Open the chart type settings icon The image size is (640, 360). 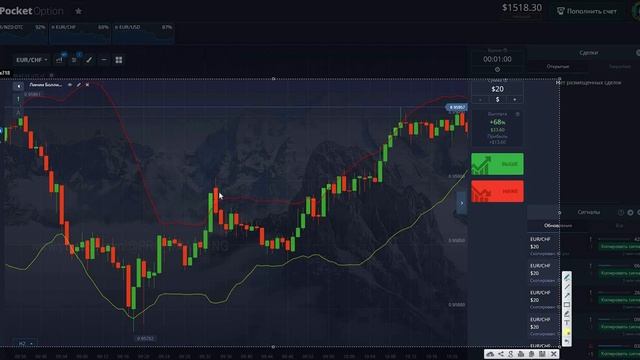pos(60,60)
